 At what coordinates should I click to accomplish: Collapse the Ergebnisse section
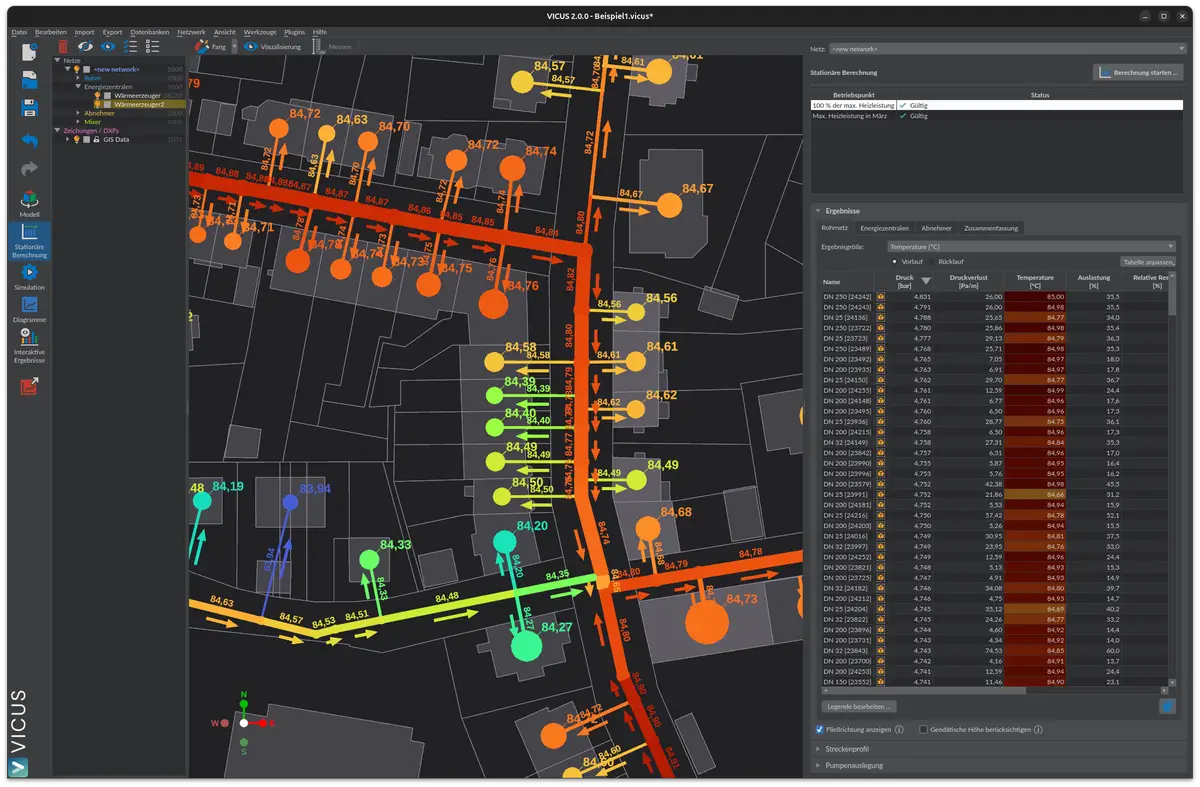point(817,211)
